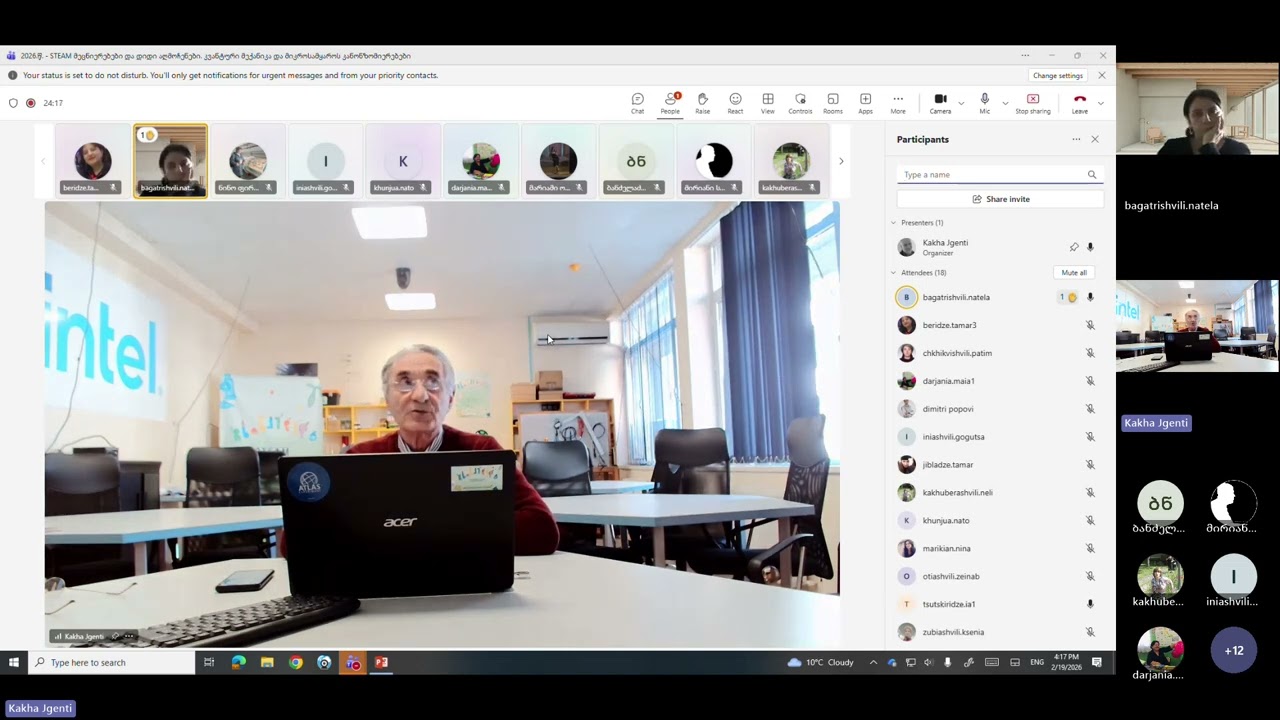
Task: Open Participants panel more options ellipsis
Action: pos(1076,139)
